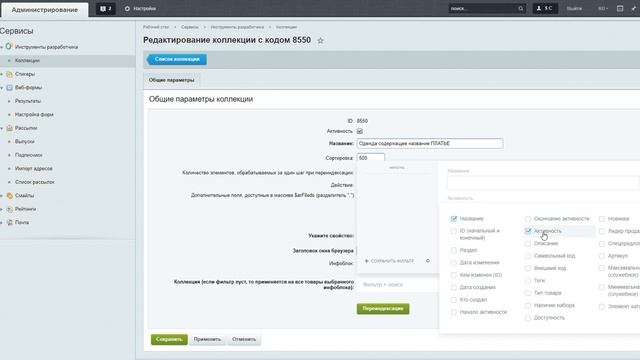This screenshot has width=640, height=360.
Task: Collapse the Рассылки tree node
Action: click(x=2, y=128)
